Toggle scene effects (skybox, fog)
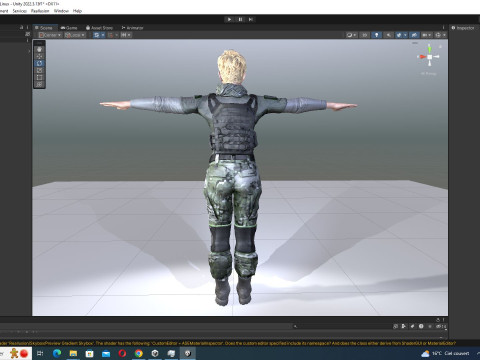The height and width of the screenshot is (360, 480). [399, 35]
